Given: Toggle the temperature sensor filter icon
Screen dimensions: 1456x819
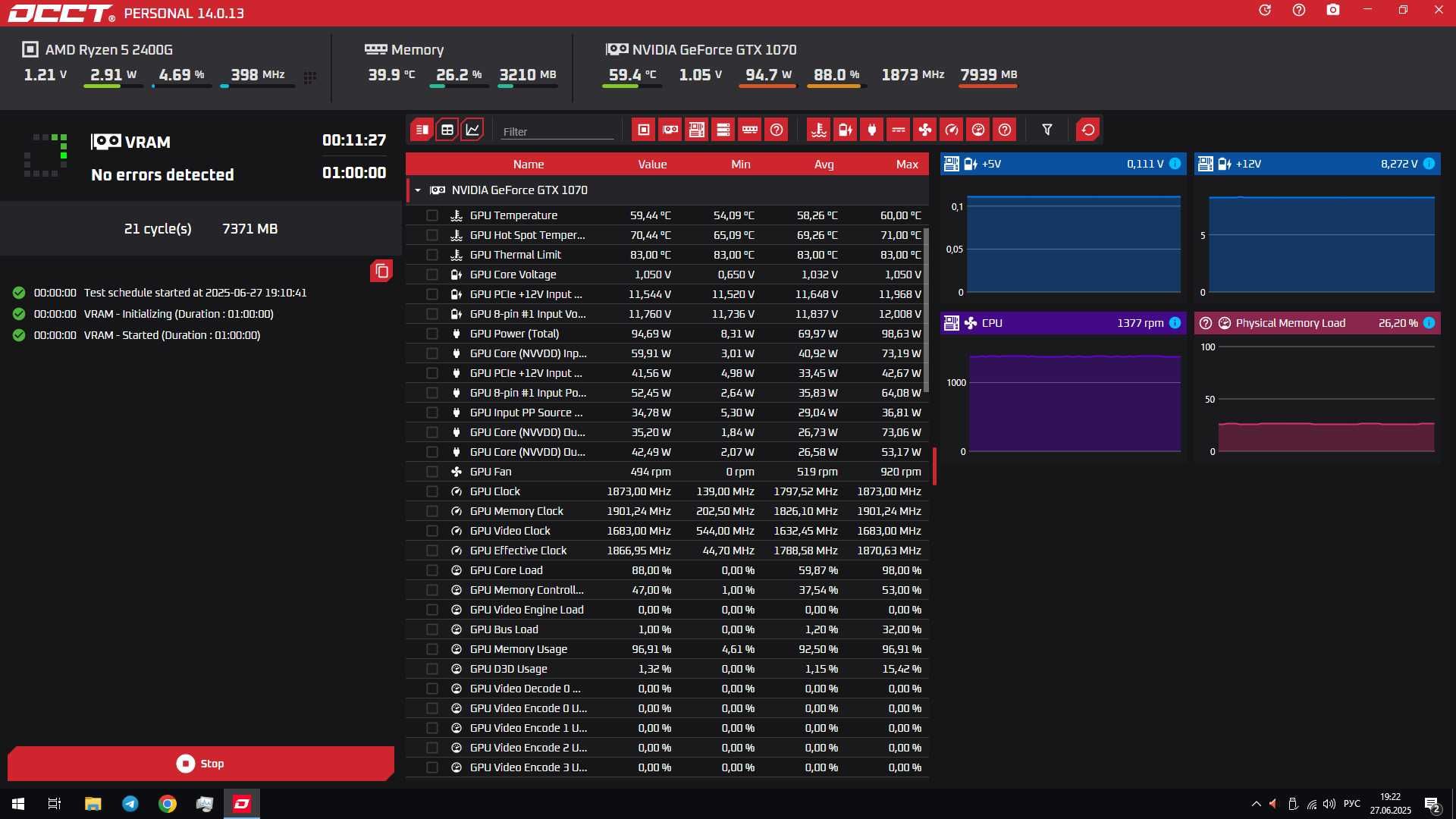Looking at the screenshot, I should 819,130.
